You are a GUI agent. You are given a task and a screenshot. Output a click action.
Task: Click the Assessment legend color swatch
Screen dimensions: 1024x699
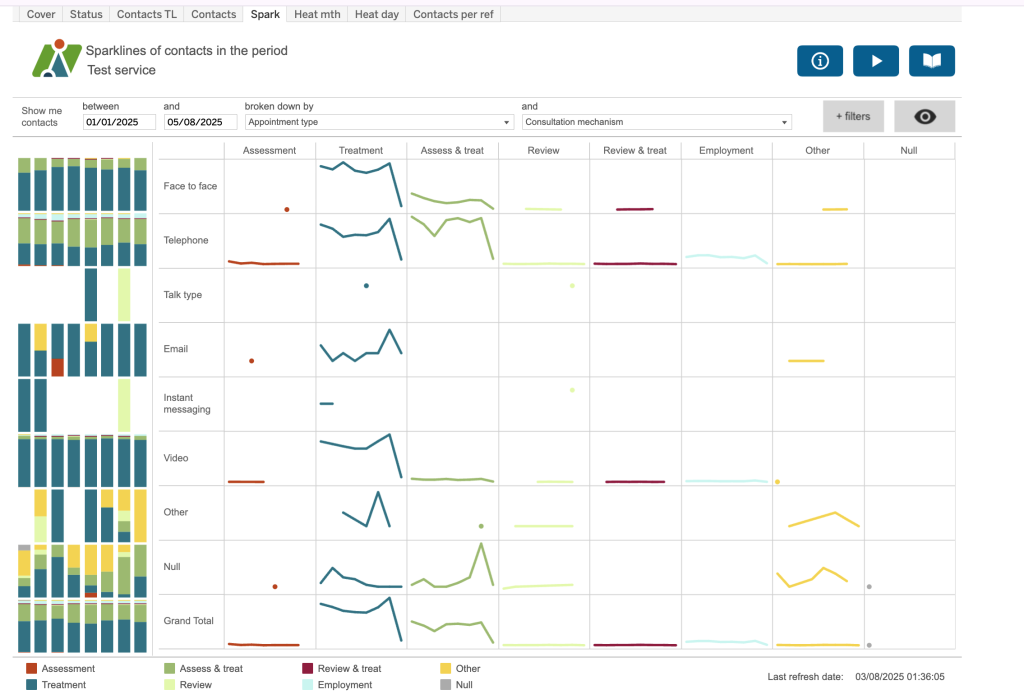click(31, 668)
